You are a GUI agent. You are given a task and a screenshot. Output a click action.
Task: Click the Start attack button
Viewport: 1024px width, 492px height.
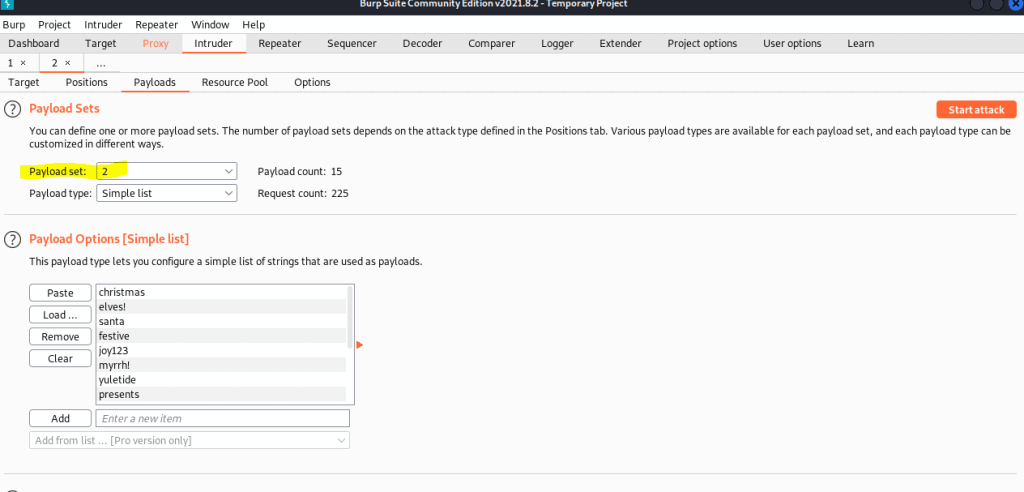pyautogui.click(x=976, y=110)
